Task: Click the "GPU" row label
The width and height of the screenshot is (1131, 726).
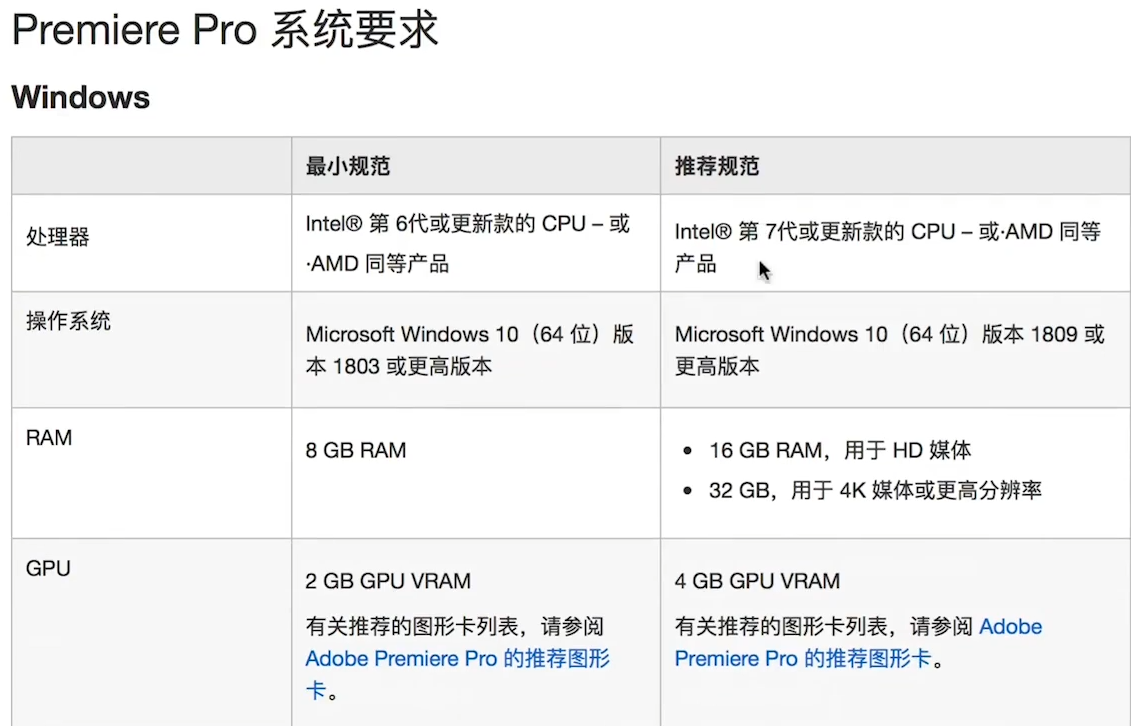Action: pos(48,568)
